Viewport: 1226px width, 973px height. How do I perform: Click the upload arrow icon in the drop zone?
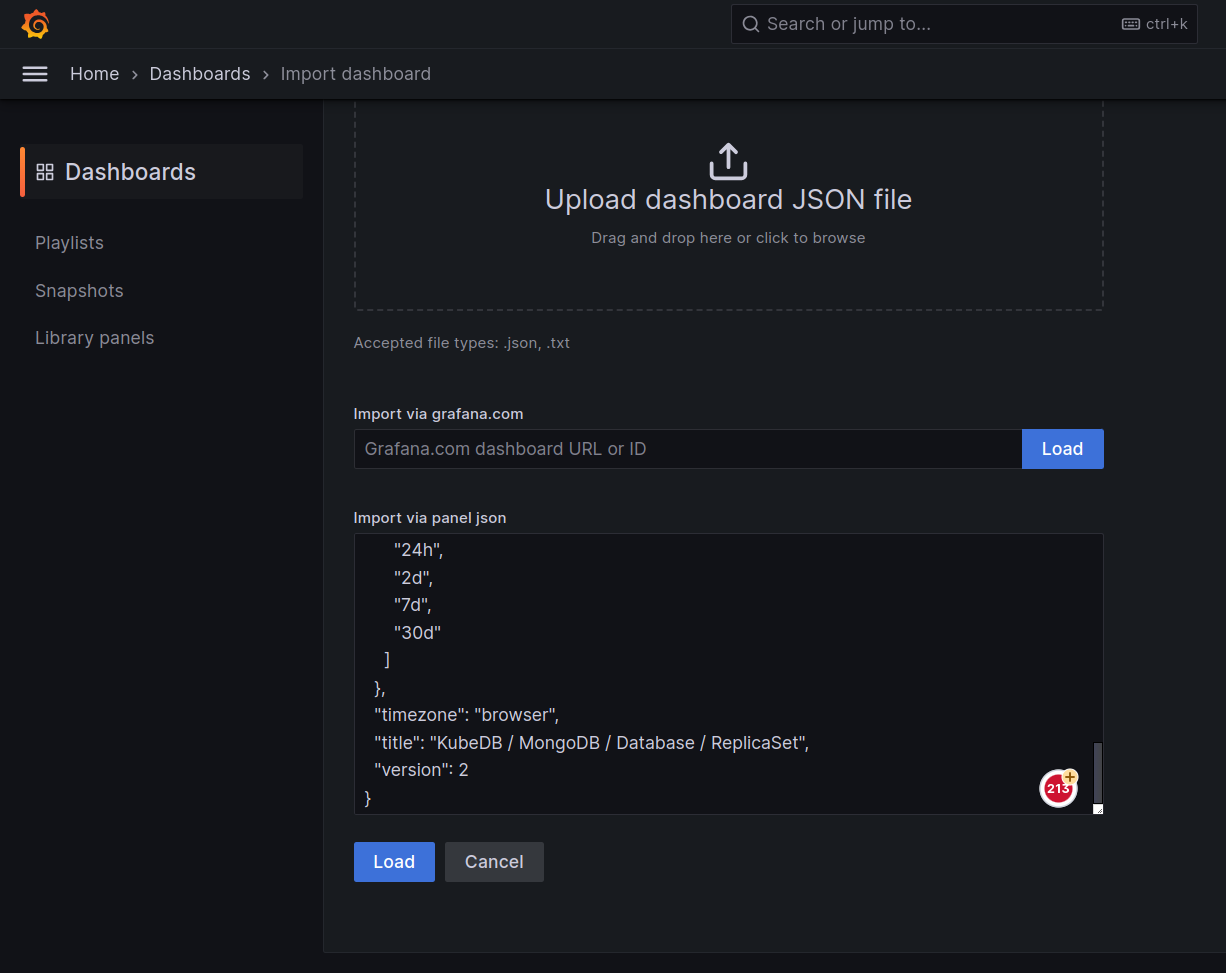(728, 160)
